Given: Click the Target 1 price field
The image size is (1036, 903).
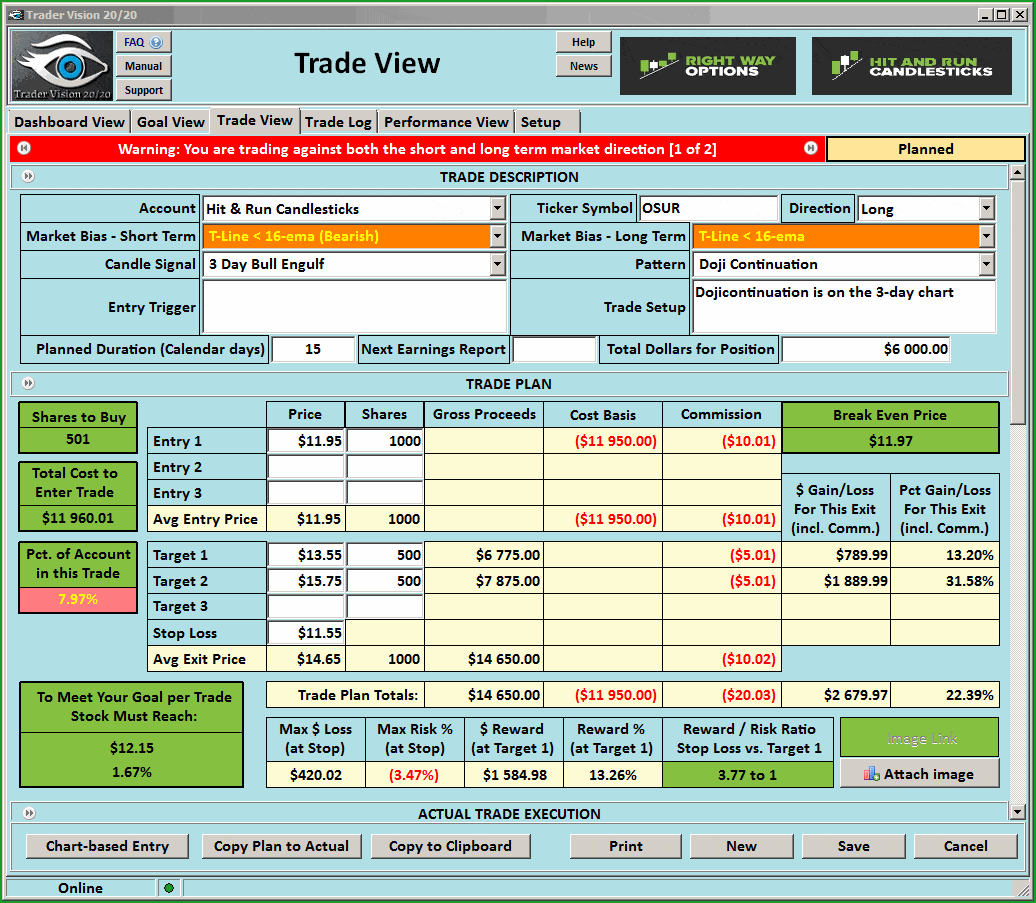Looking at the screenshot, I should coord(306,555).
